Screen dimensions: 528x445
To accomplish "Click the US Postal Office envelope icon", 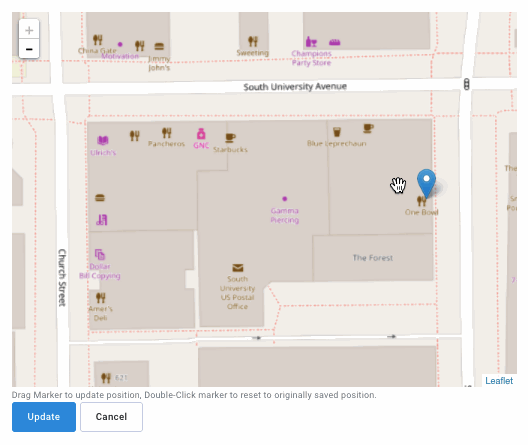I will point(238,268).
